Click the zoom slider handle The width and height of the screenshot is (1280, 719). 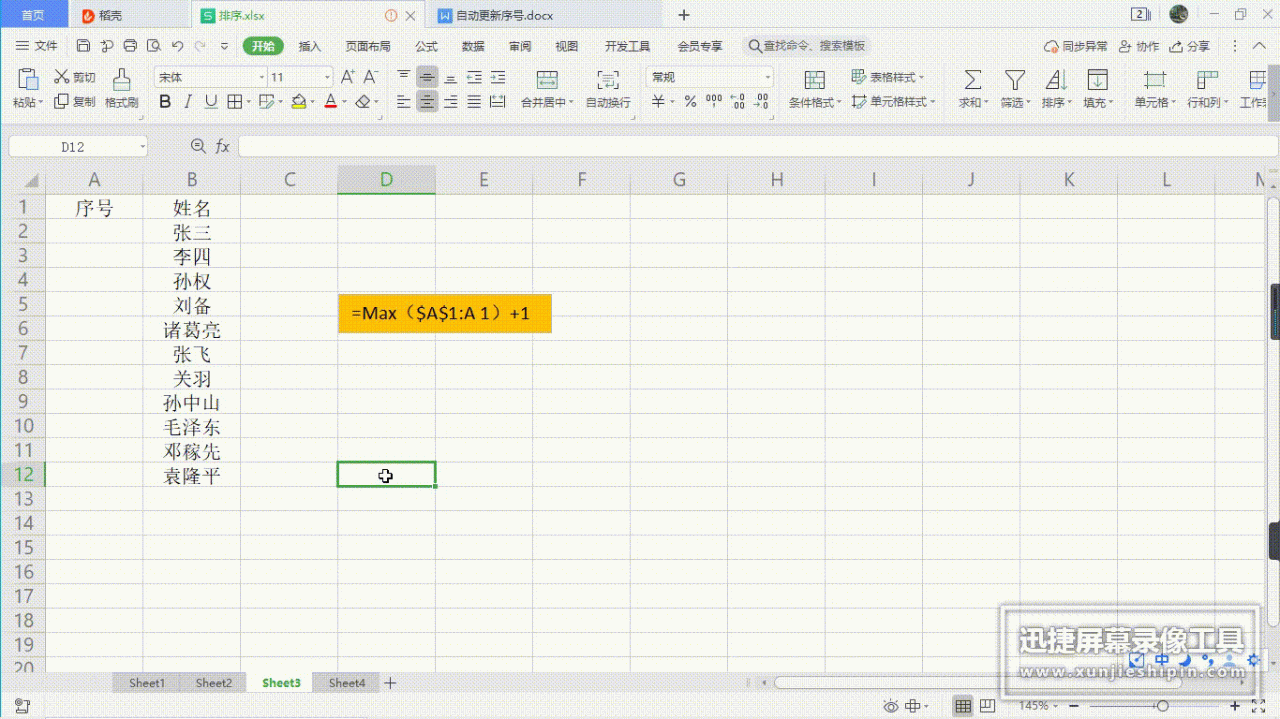(x=1162, y=706)
